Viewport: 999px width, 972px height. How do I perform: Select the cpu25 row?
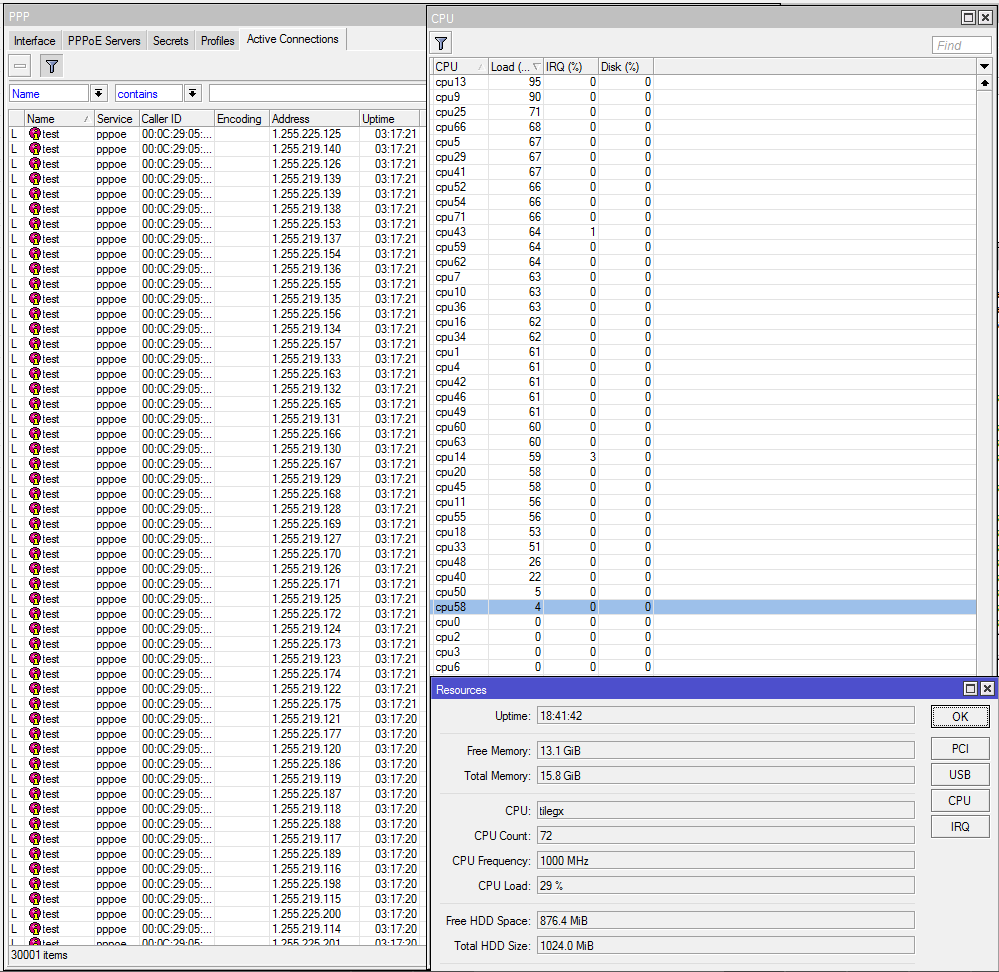pos(703,112)
